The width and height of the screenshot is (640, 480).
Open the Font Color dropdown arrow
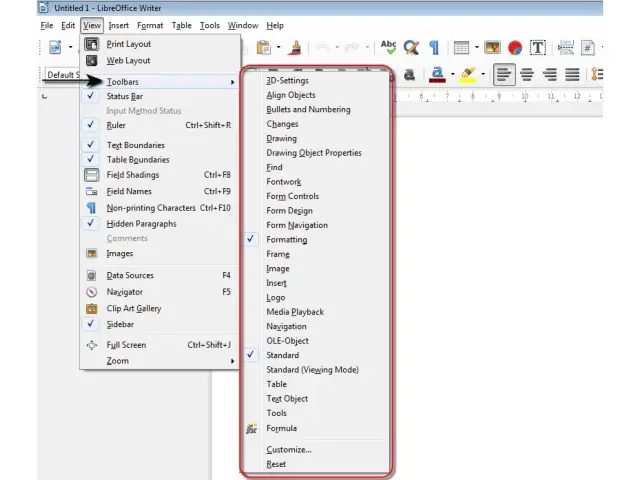pos(452,74)
